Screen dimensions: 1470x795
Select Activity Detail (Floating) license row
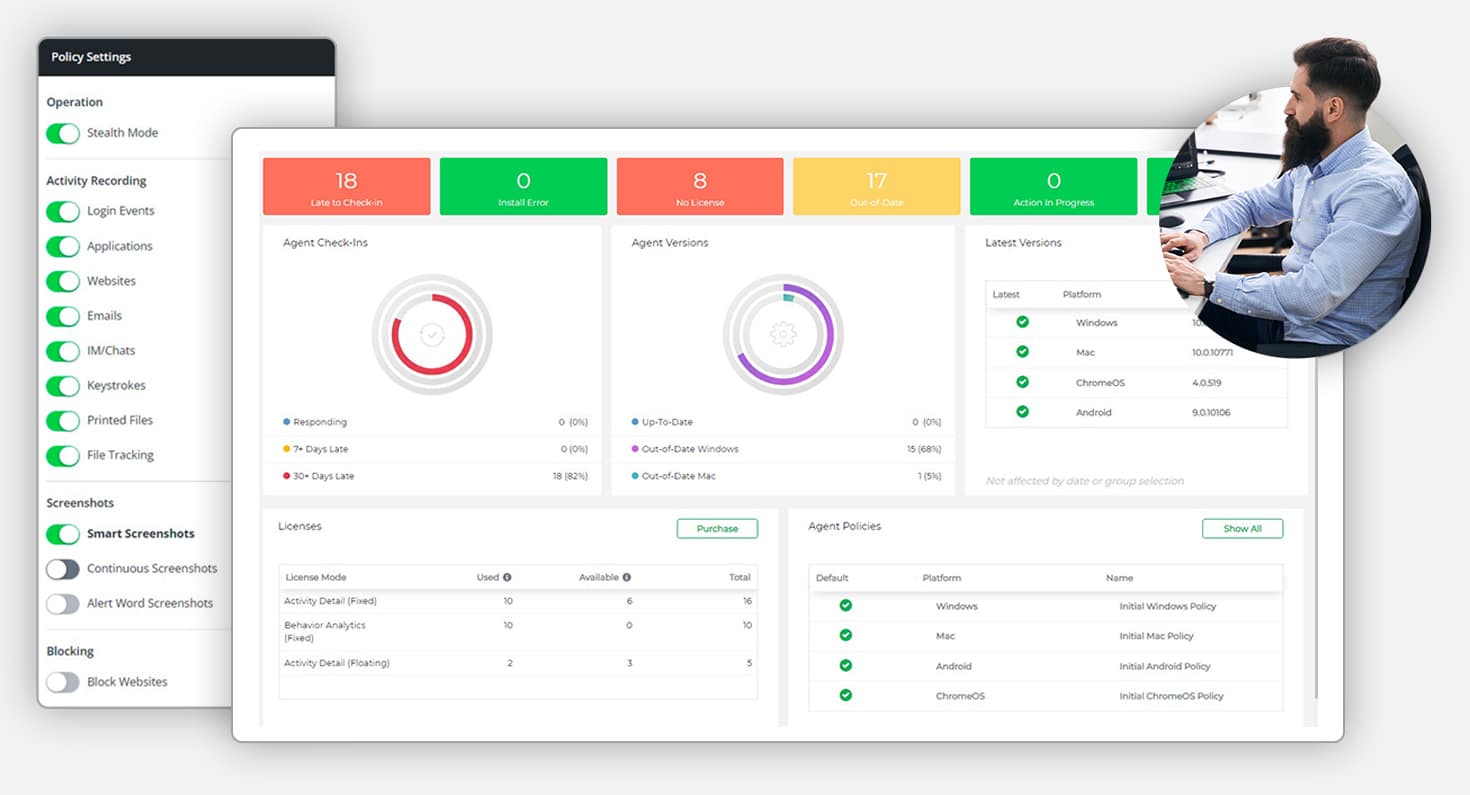[518, 663]
